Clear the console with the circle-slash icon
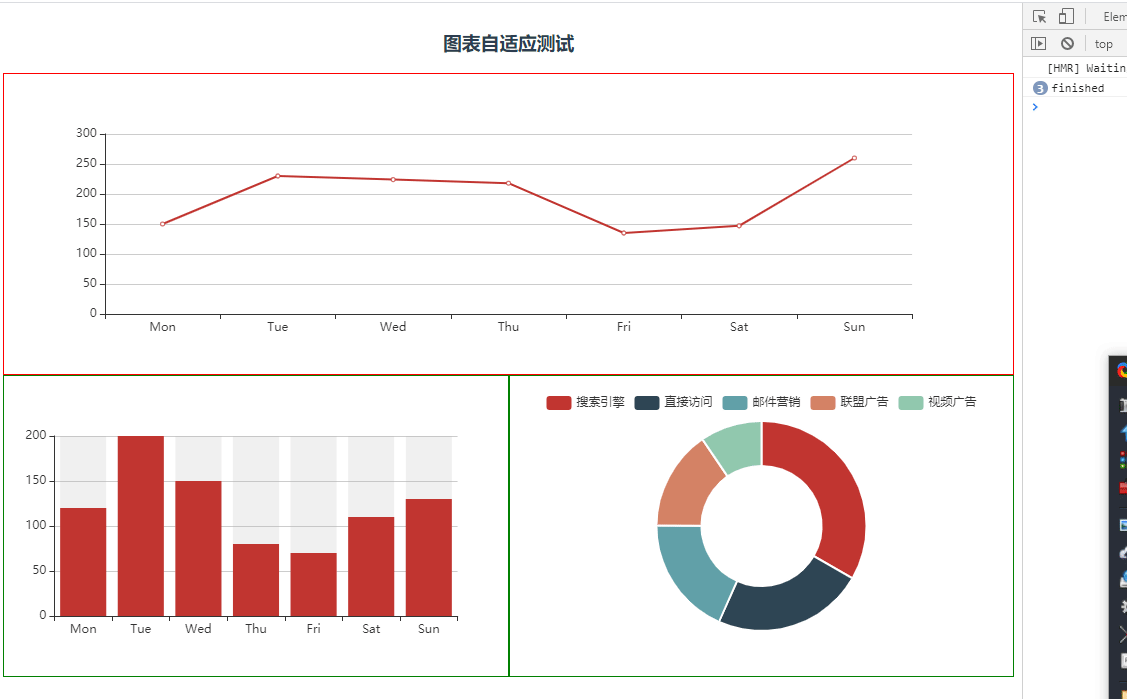The image size is (1127, 699). click(x=1067, y=44)
